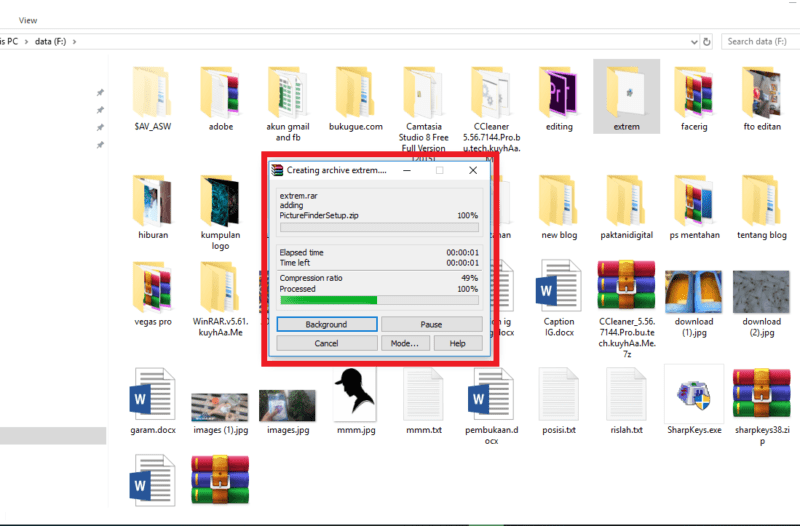800x526 pixels.
Task: Select the editing folder icon
Action: click(x=559, y=92)
